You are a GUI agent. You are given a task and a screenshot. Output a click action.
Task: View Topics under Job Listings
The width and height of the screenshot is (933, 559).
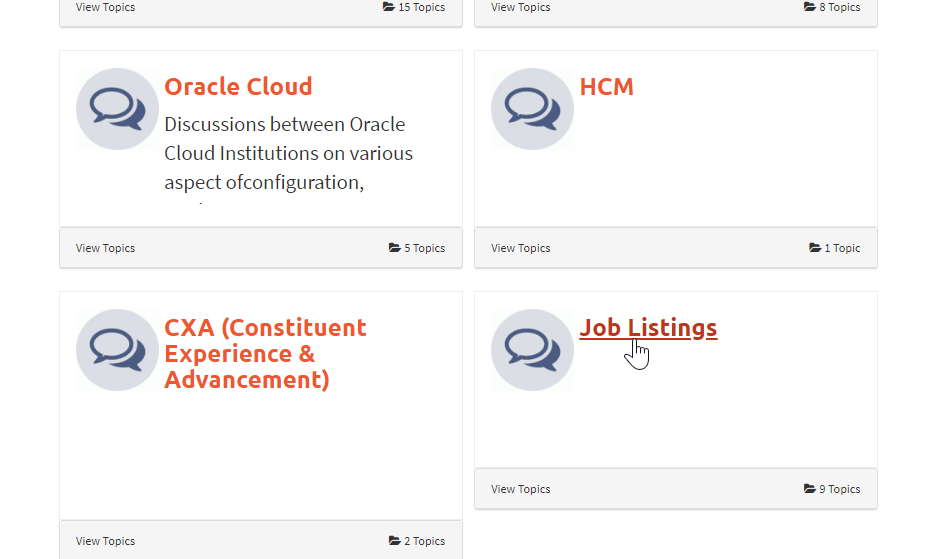click(x=520, y=489)
